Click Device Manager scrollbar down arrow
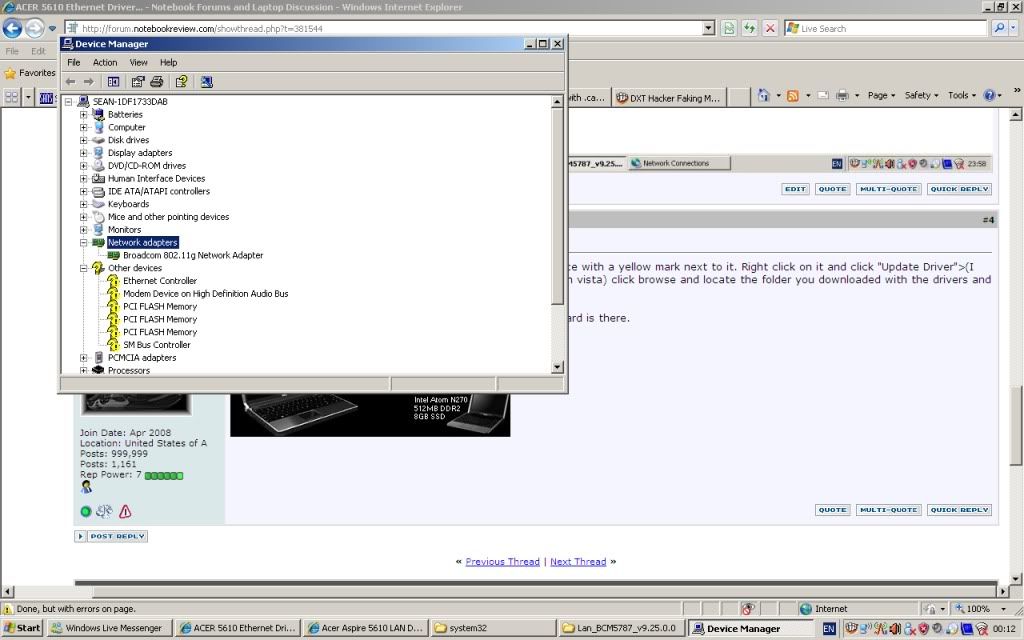This screenshot has width=1024, height=640. coord(557,367)
